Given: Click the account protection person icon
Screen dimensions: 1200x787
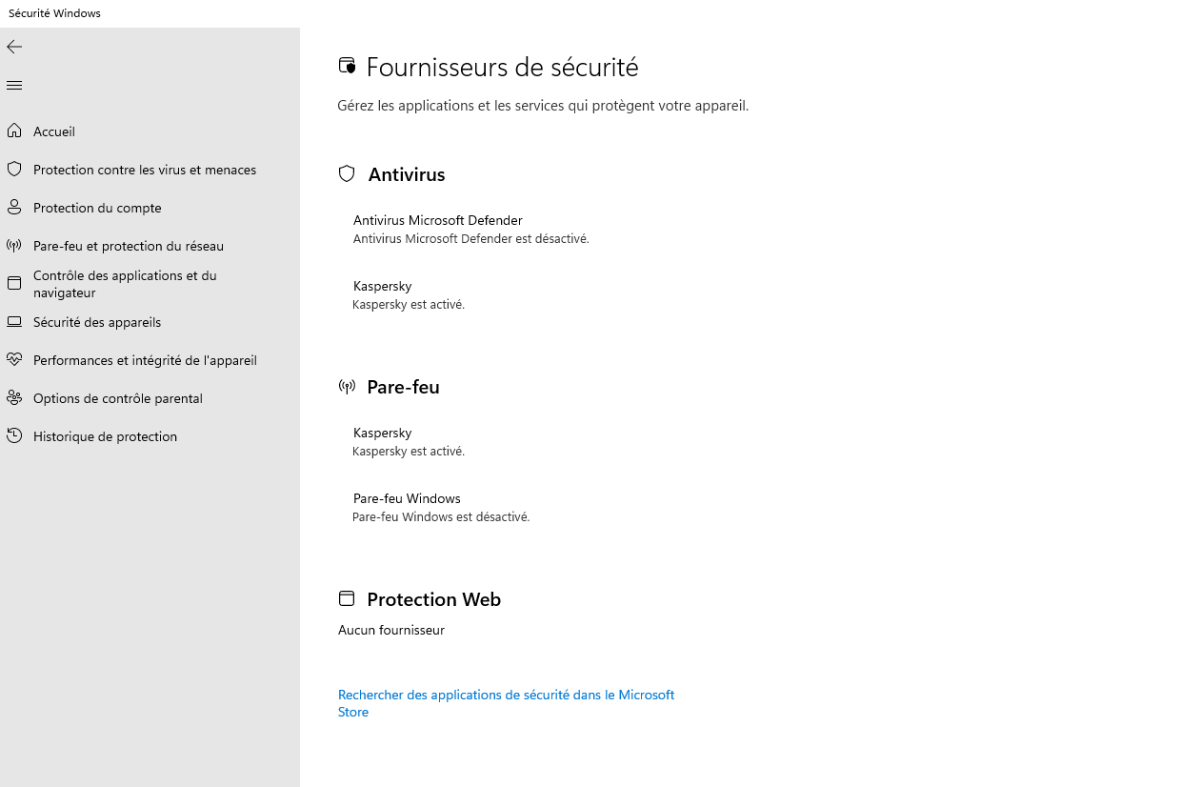Looking at the screenshot, I should [14, 207].
